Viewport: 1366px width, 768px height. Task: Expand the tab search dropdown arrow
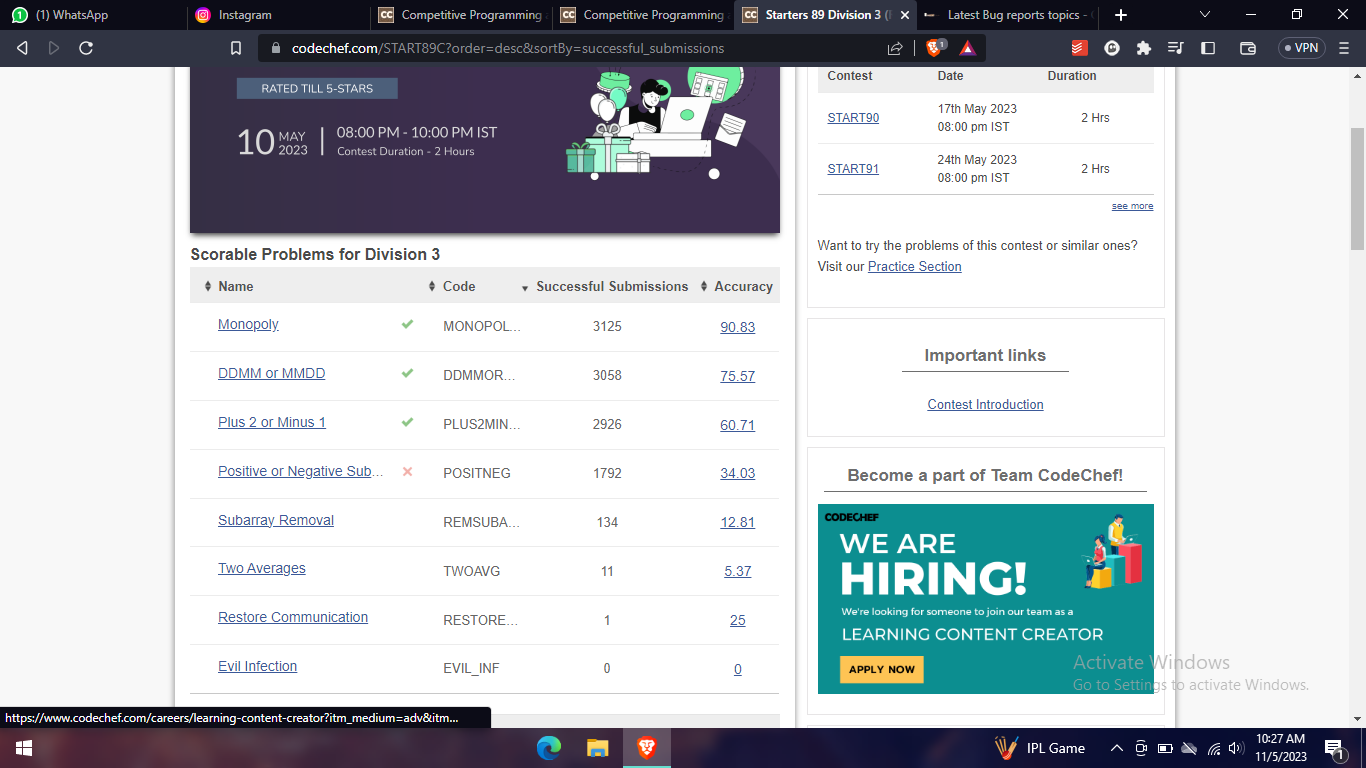tap(1205, 15)
